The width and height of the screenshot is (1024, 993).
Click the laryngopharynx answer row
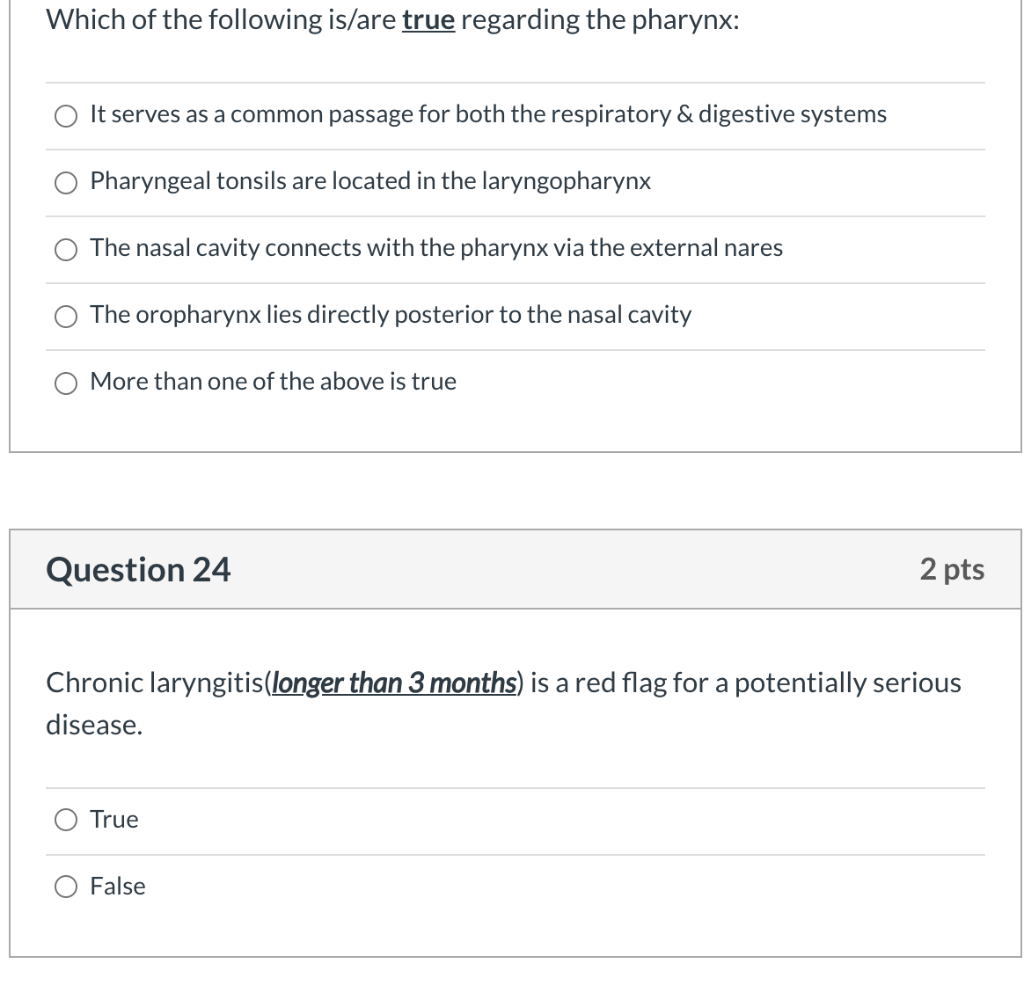[370, 181]
